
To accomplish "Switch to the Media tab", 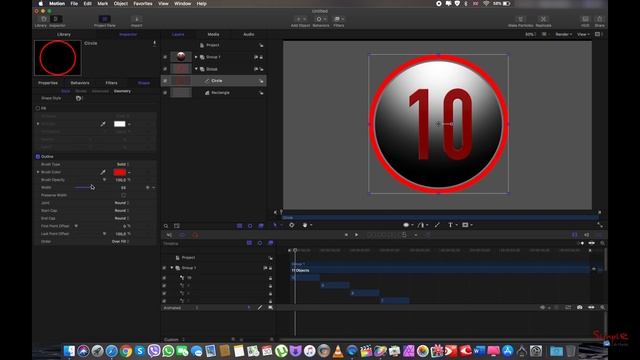I will (x=213, y=35).
